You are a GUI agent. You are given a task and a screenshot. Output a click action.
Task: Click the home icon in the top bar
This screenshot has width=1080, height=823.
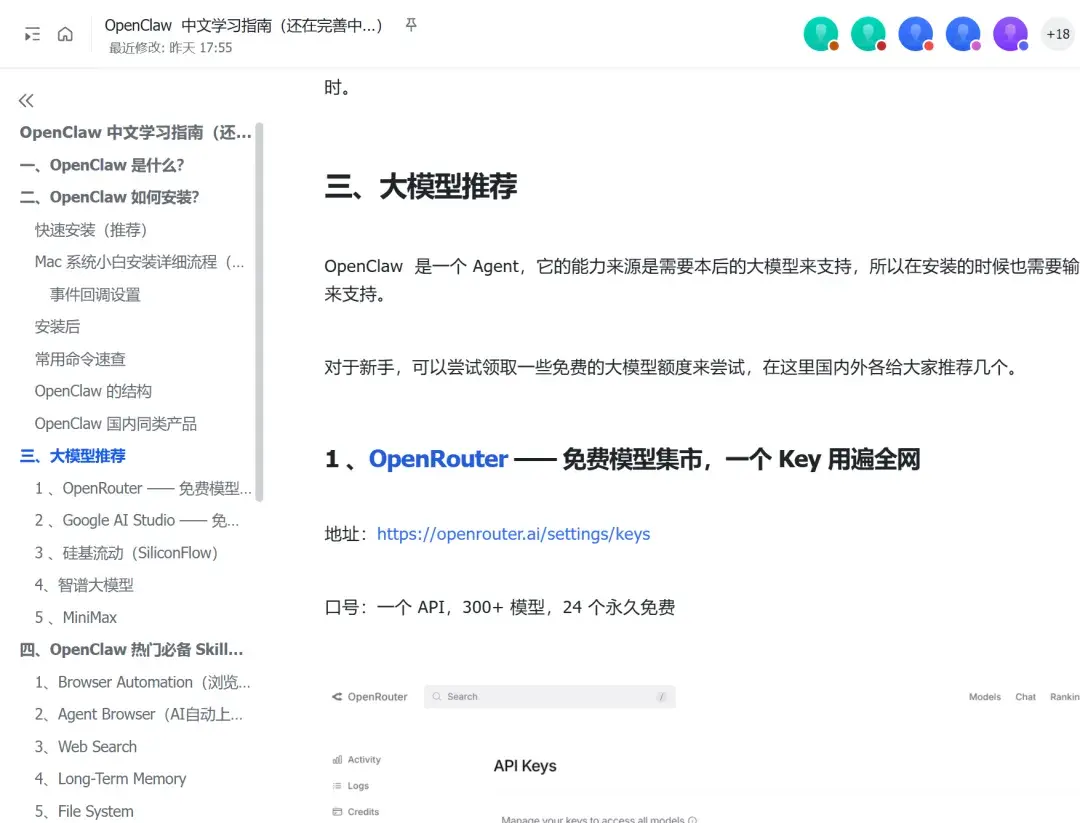[65, 33]
